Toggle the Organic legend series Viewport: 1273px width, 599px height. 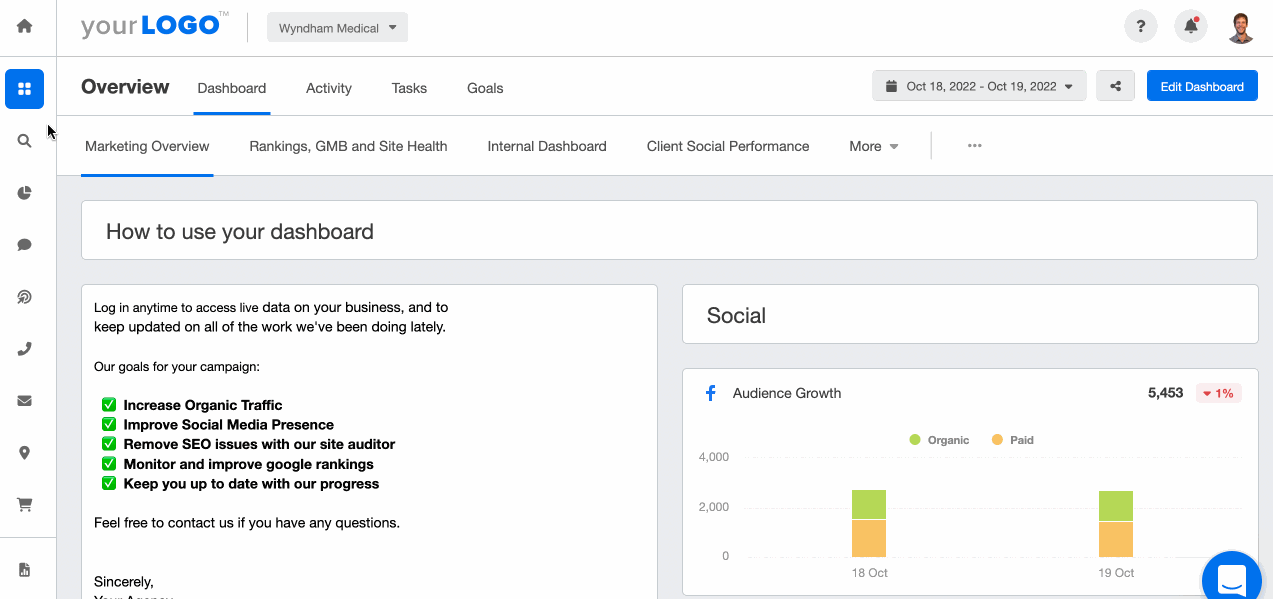(x=938, y=440)
